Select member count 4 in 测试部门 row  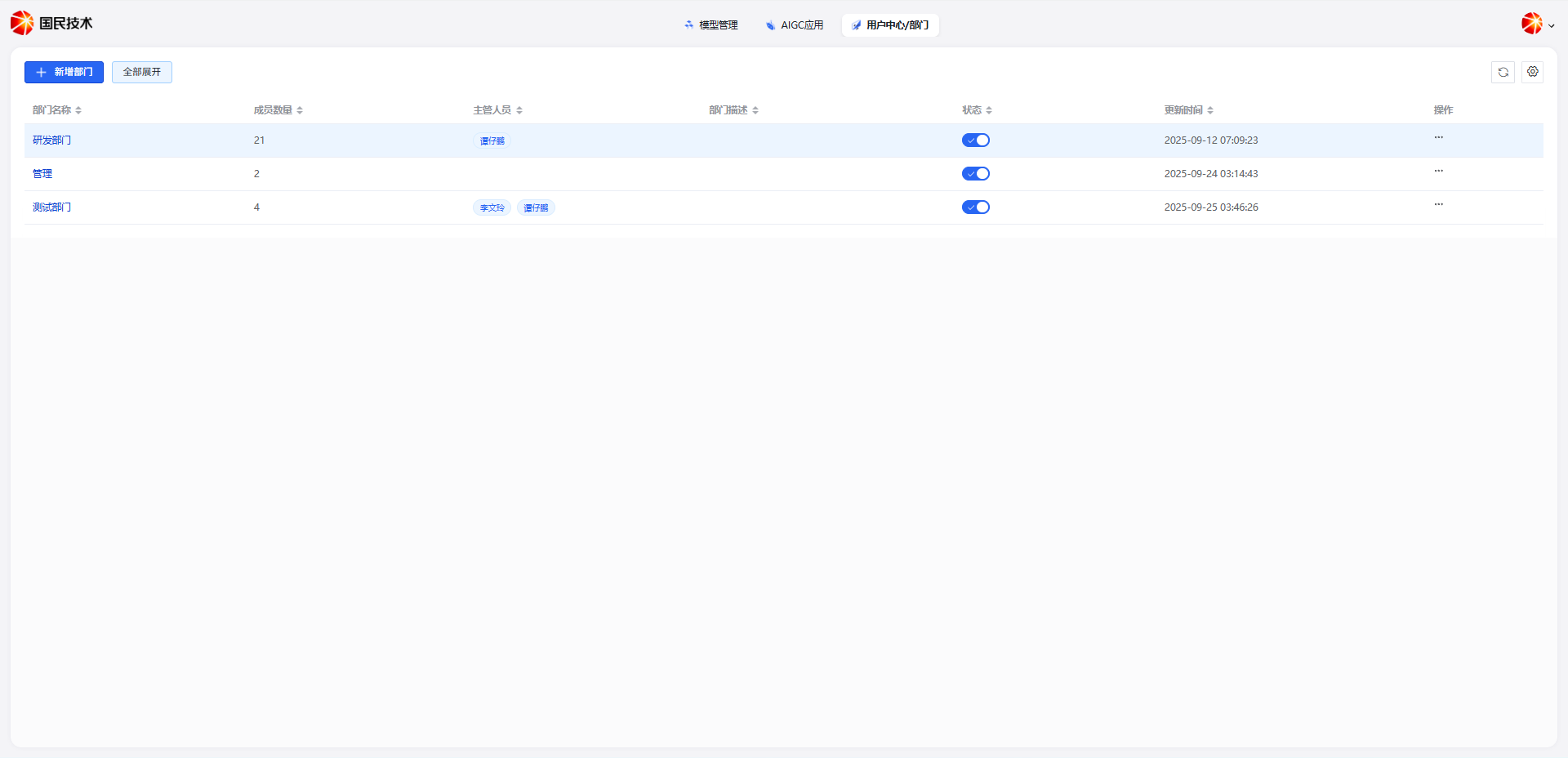(x=256, y=207)
